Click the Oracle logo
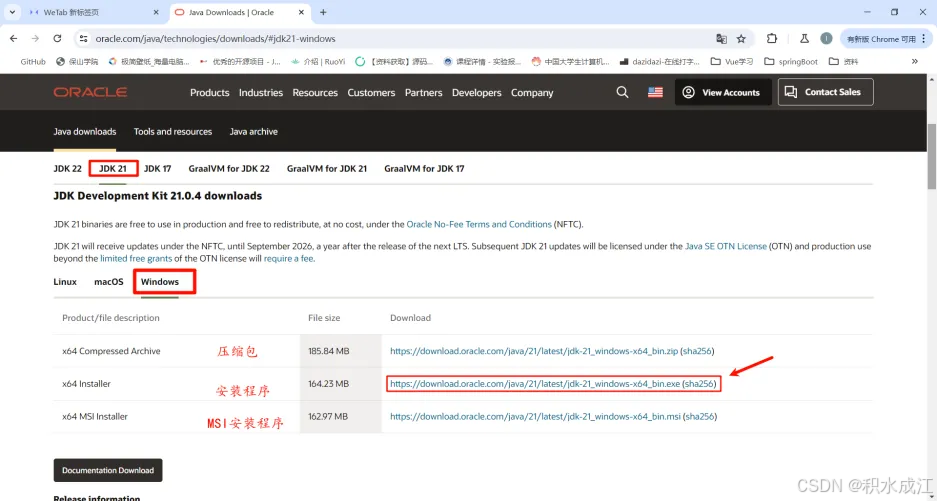937x501 pixels. [x=90, y=92]
